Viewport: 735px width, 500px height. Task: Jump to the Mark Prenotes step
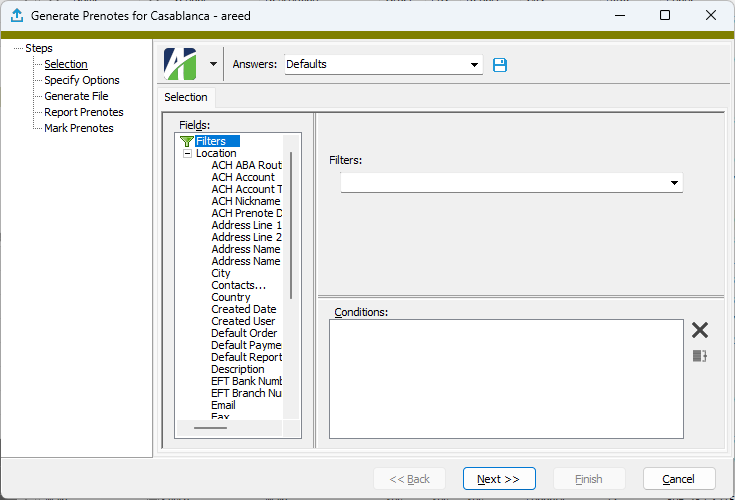click(78, 128)
